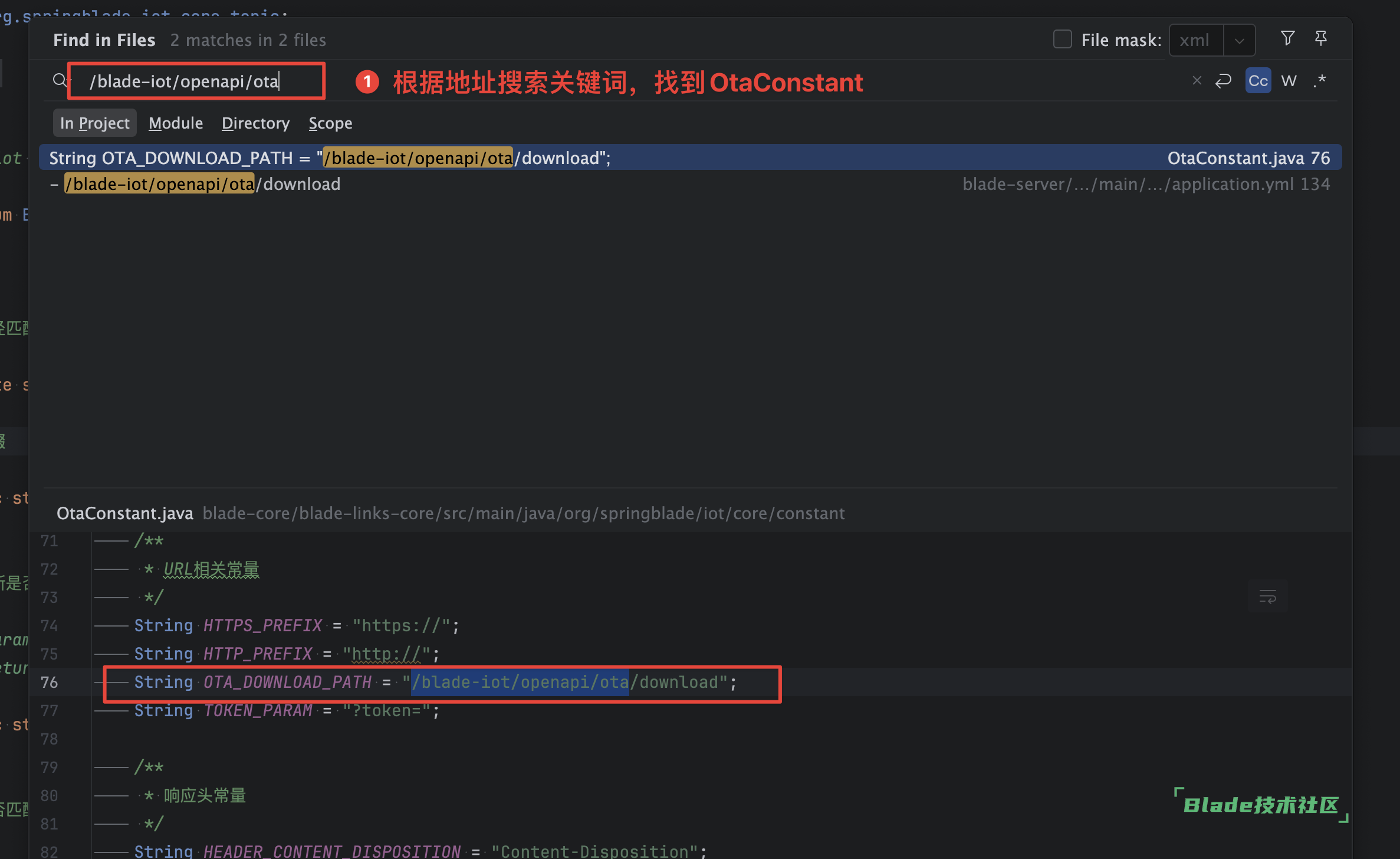Image resolution: width=1400 pixels, height=859 pixels.
Task: Toggle Match Case (Cc) option
Action: 1258,80
